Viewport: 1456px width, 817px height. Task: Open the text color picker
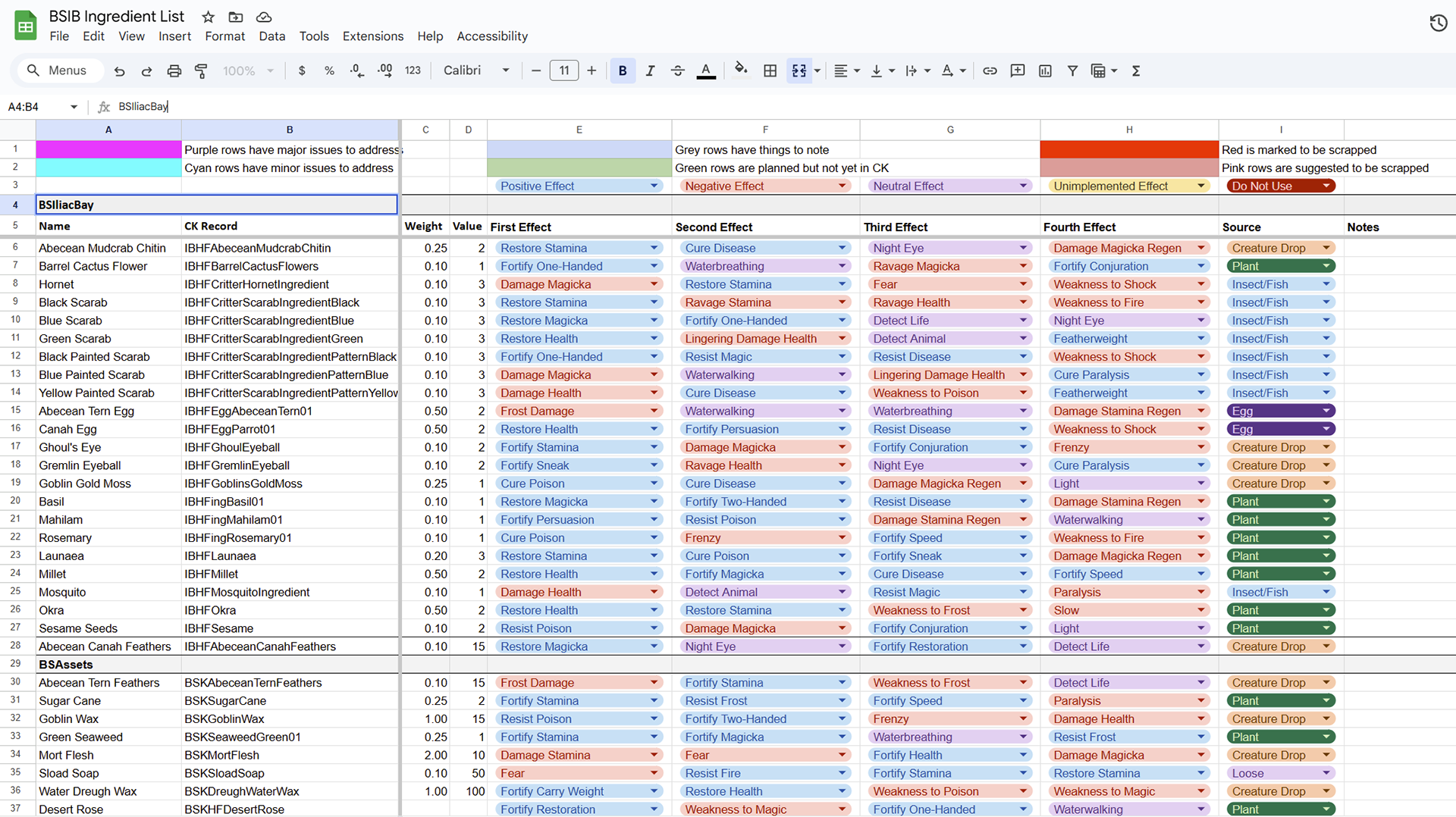[x=706, y=70]
